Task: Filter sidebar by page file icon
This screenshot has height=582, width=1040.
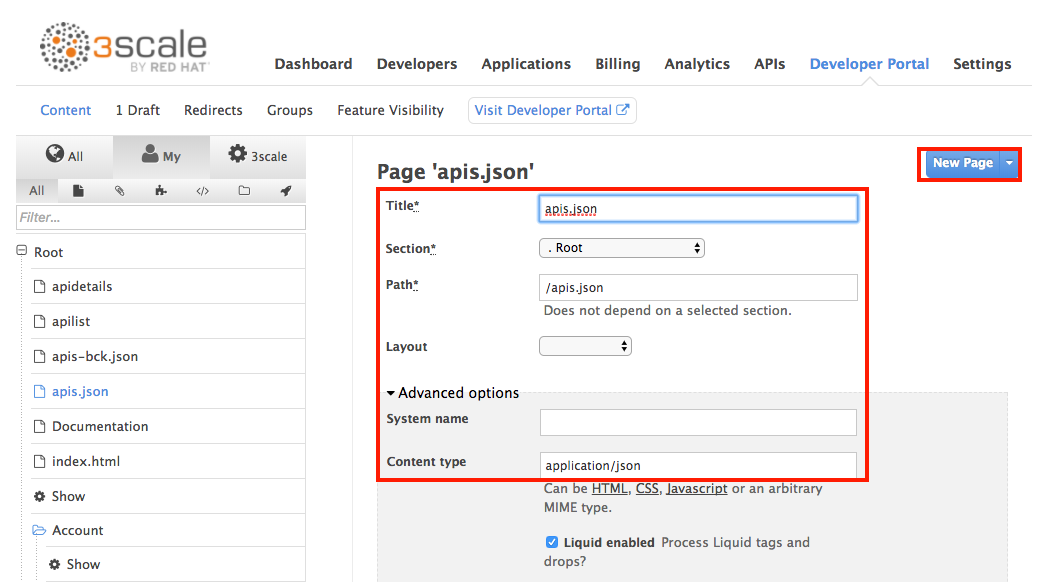Action: coord(78,191)
